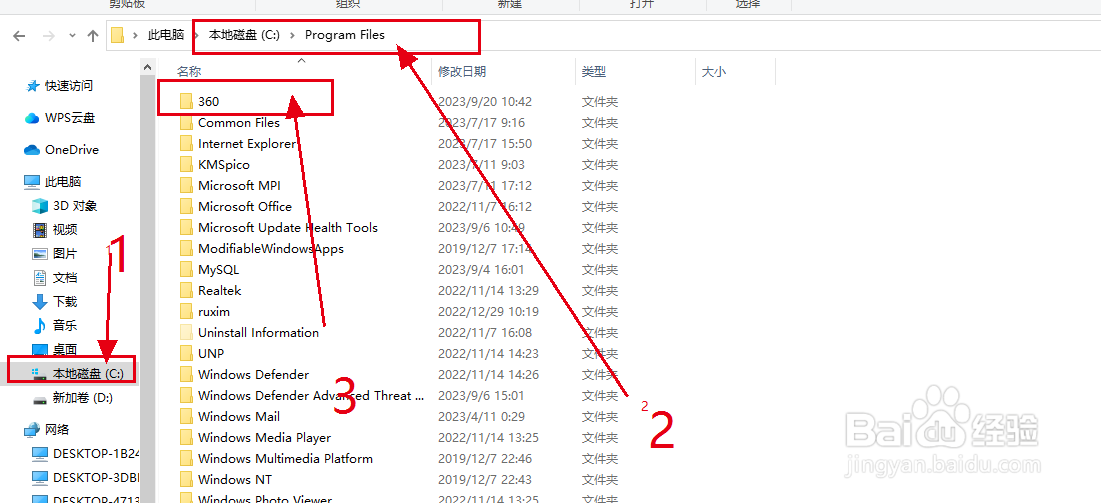The height and width of the screenshot is (503, 1101).
Task: Select the Internet Explorer folder
Action: pos(247,143)
